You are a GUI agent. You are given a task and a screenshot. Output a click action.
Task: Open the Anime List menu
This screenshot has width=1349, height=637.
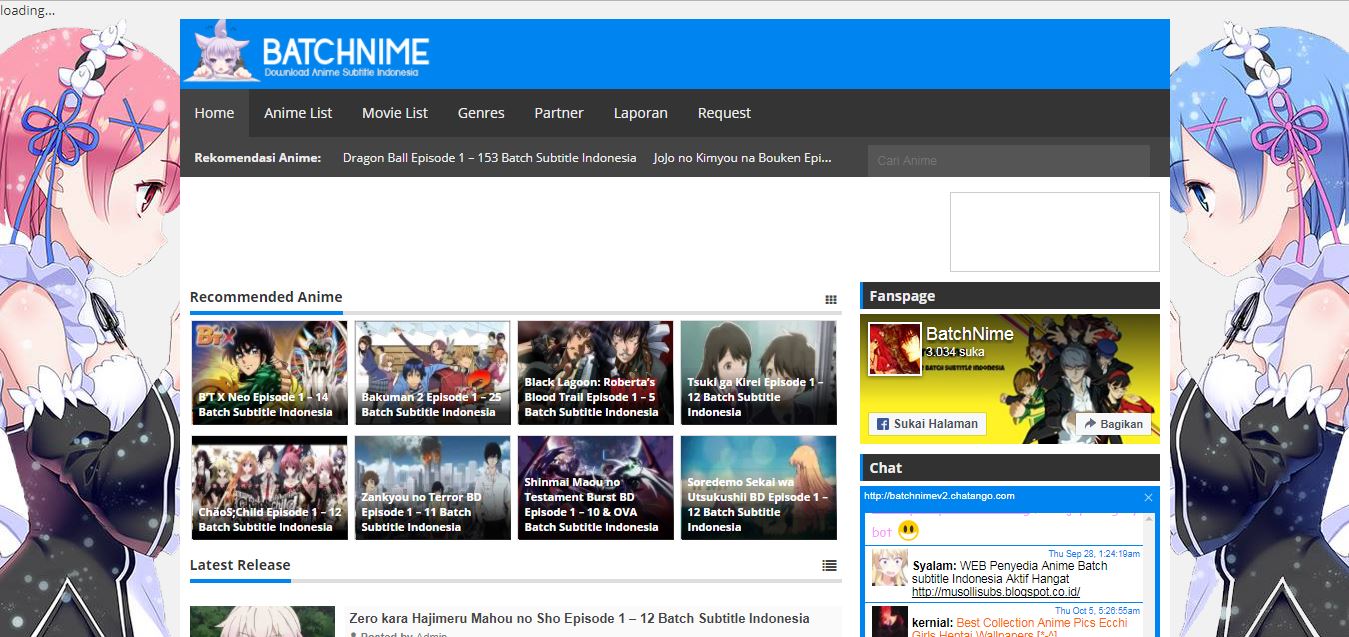click(x=298, y=113)
